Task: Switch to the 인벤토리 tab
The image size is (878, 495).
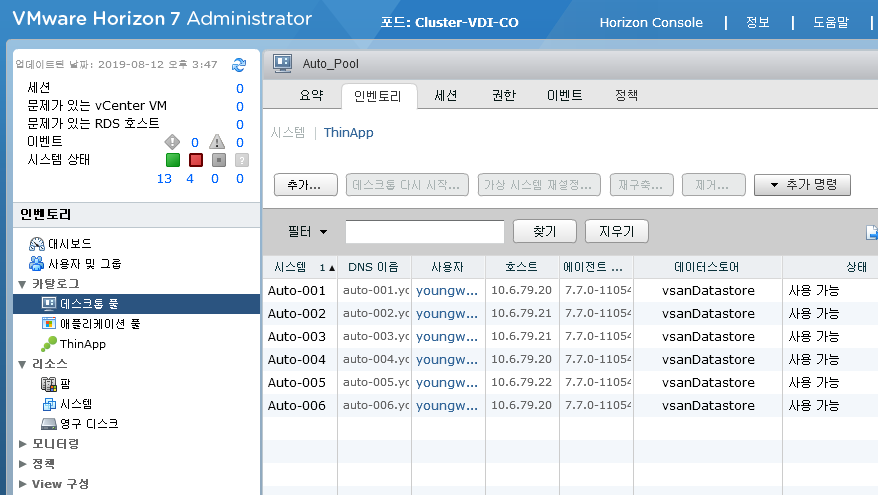Action: coord(378,96)
